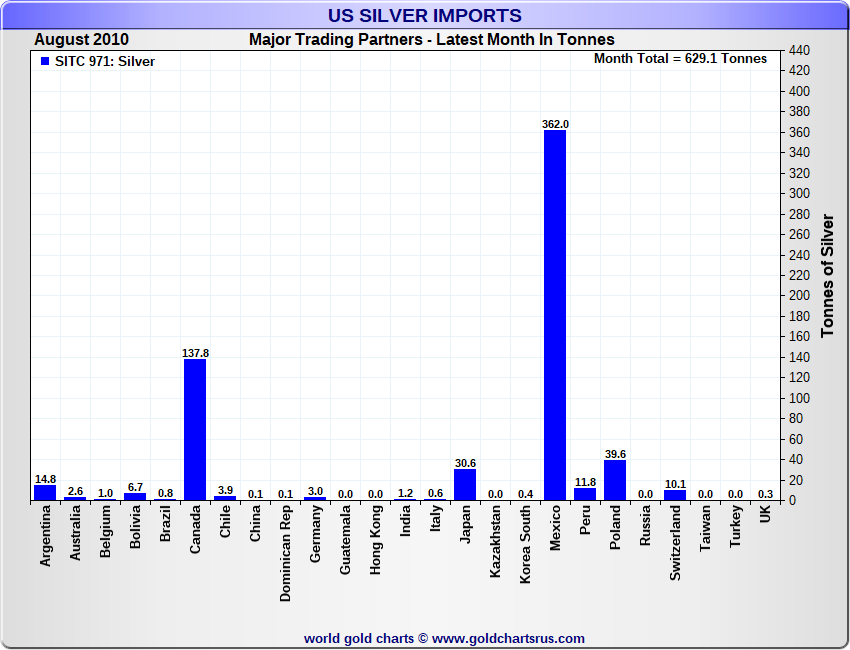850x650 pixels.
Task: Click the 440 mark on the y-axis
Action: 800,50
